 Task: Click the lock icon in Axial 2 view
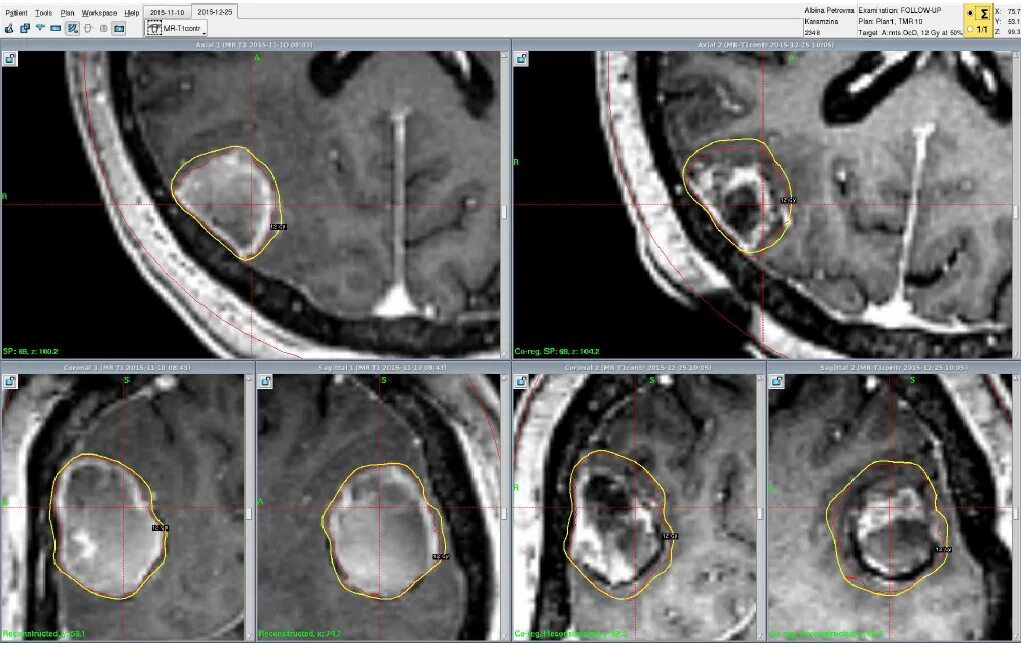click(522, 59)
